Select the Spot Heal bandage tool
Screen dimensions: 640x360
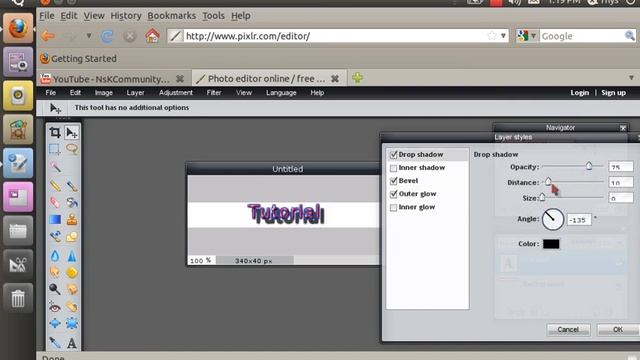point(72,307)
